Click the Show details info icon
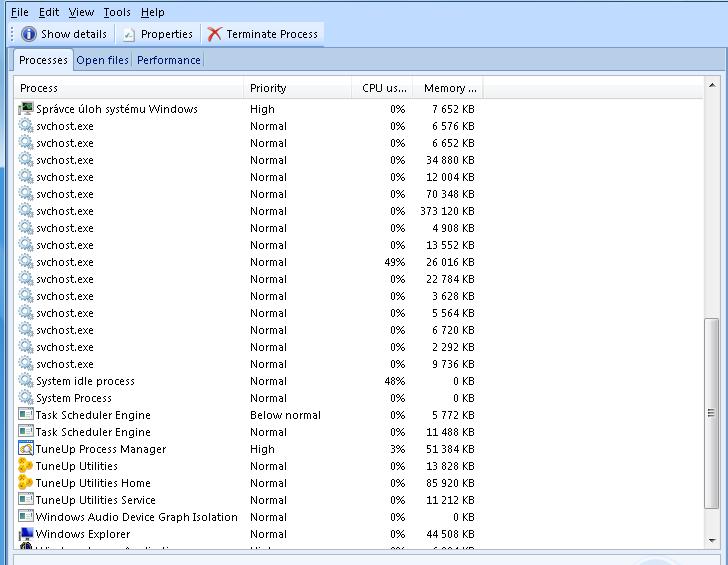The width and height of the screenshot is (728, 565). 28,34
